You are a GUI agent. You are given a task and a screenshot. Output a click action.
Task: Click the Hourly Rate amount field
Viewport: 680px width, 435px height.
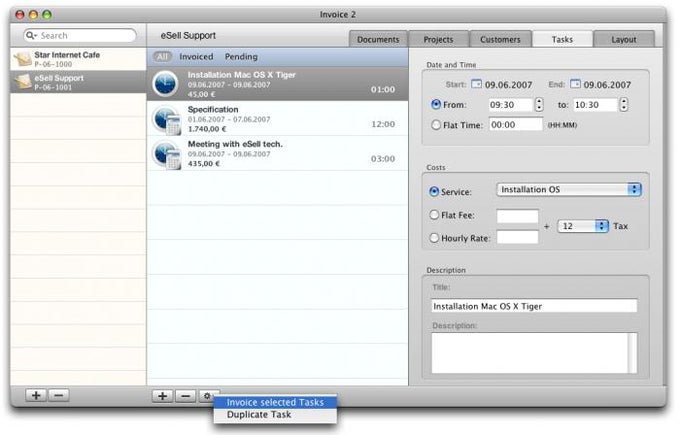pos(517,237)
